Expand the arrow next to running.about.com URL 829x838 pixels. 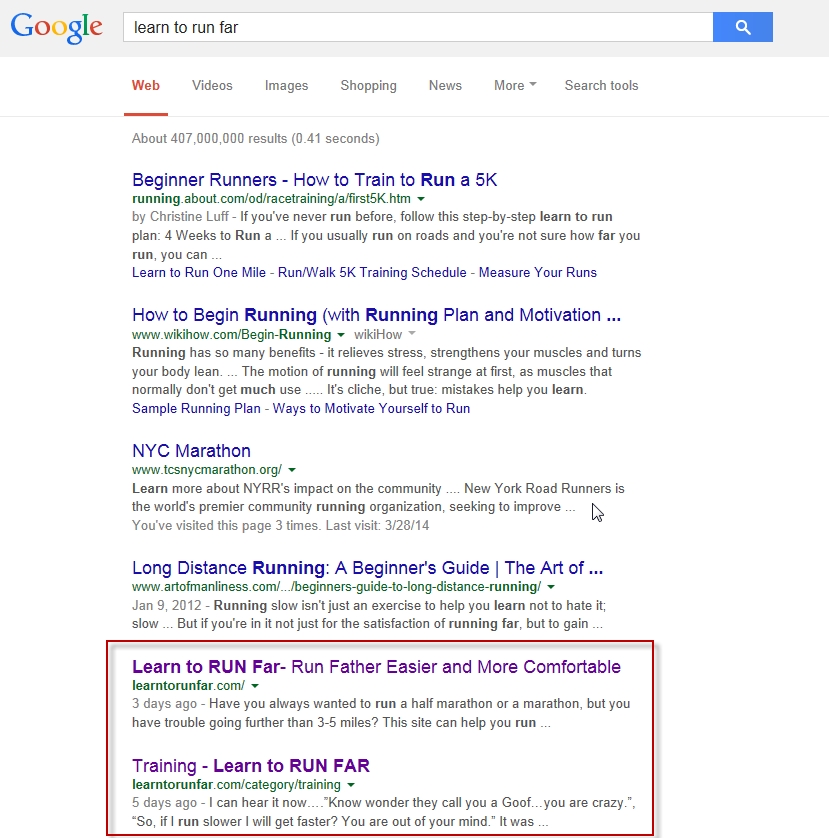[421, 199]
